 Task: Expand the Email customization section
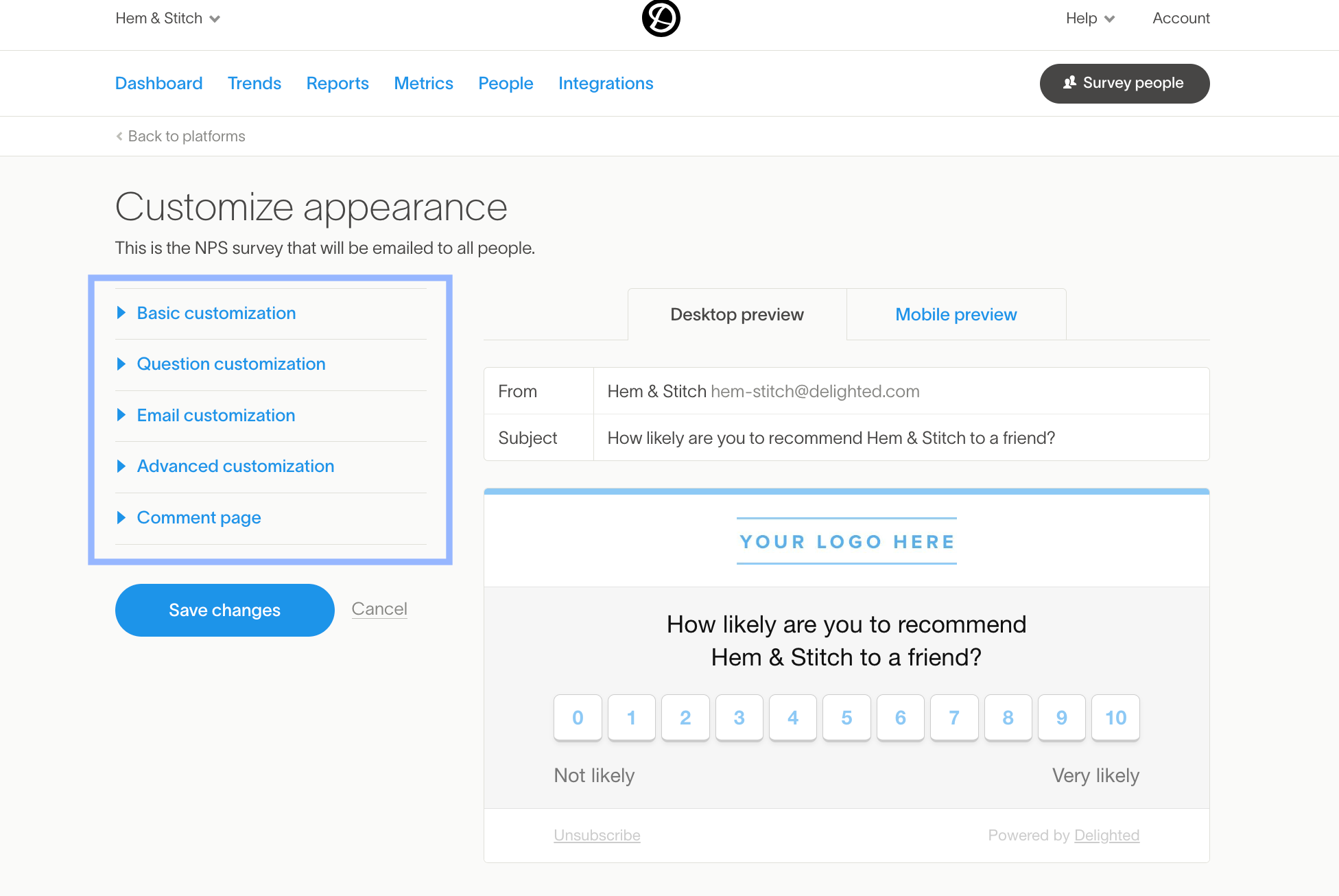[215, 415]
